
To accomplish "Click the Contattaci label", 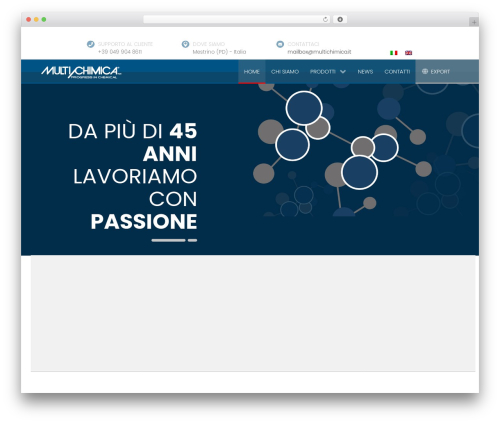I will (303, 44).
